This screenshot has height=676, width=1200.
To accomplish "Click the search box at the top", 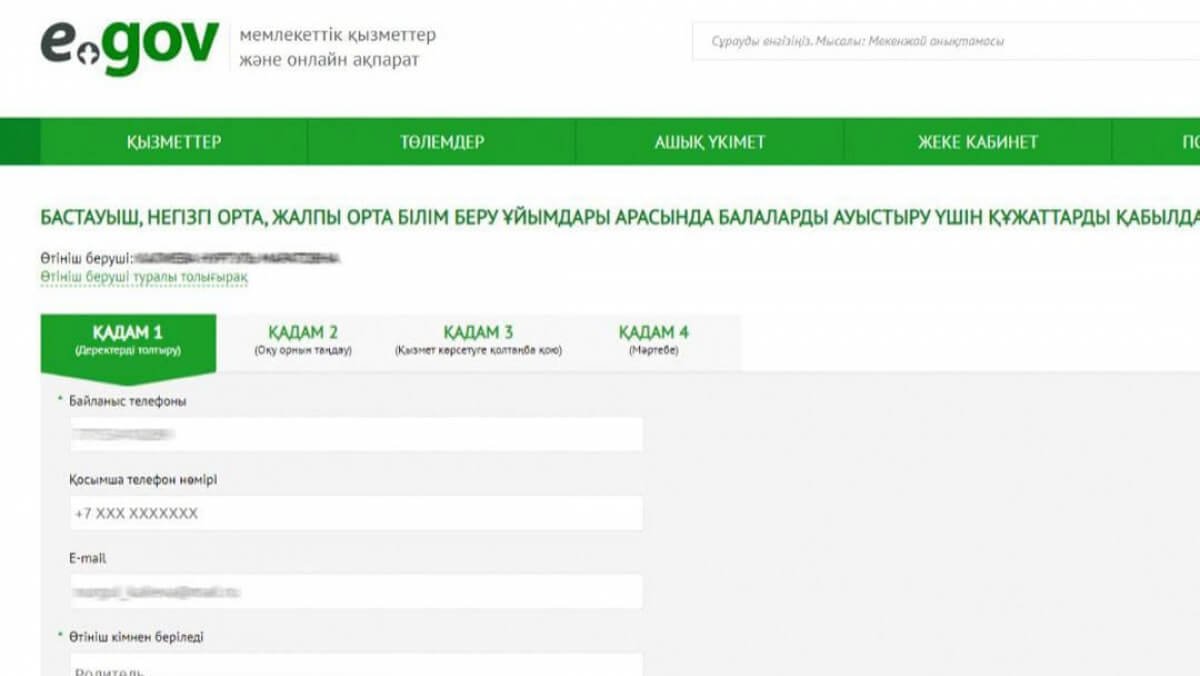I will [x=940, y=42].
